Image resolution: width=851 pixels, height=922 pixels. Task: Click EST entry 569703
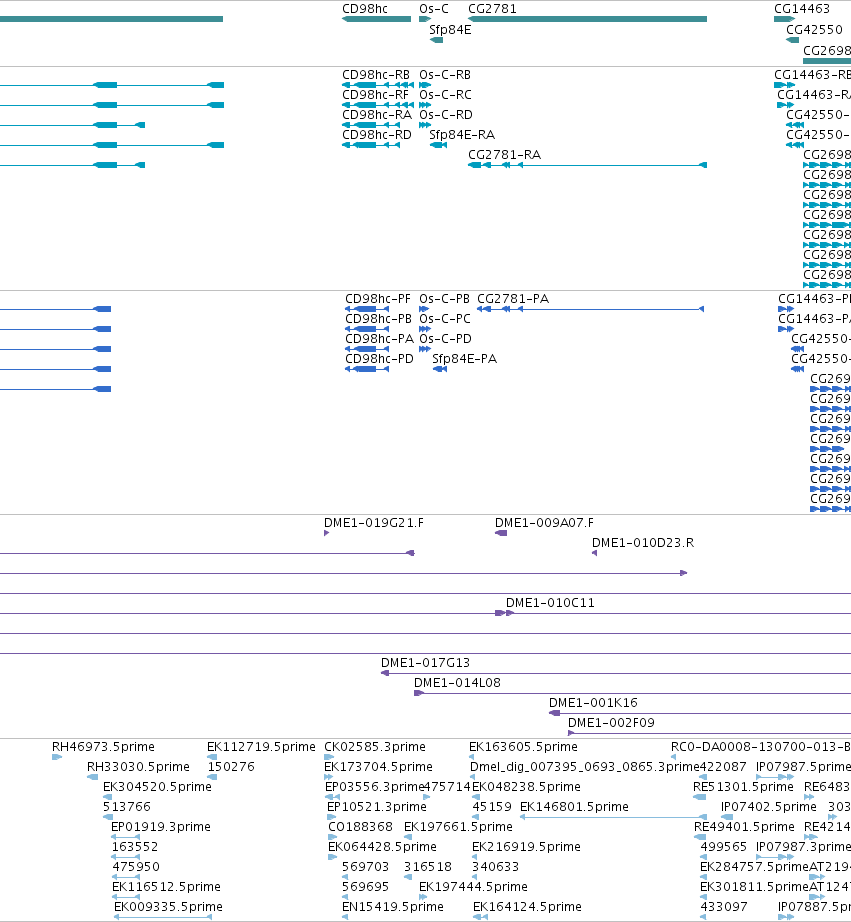(366, 867)
